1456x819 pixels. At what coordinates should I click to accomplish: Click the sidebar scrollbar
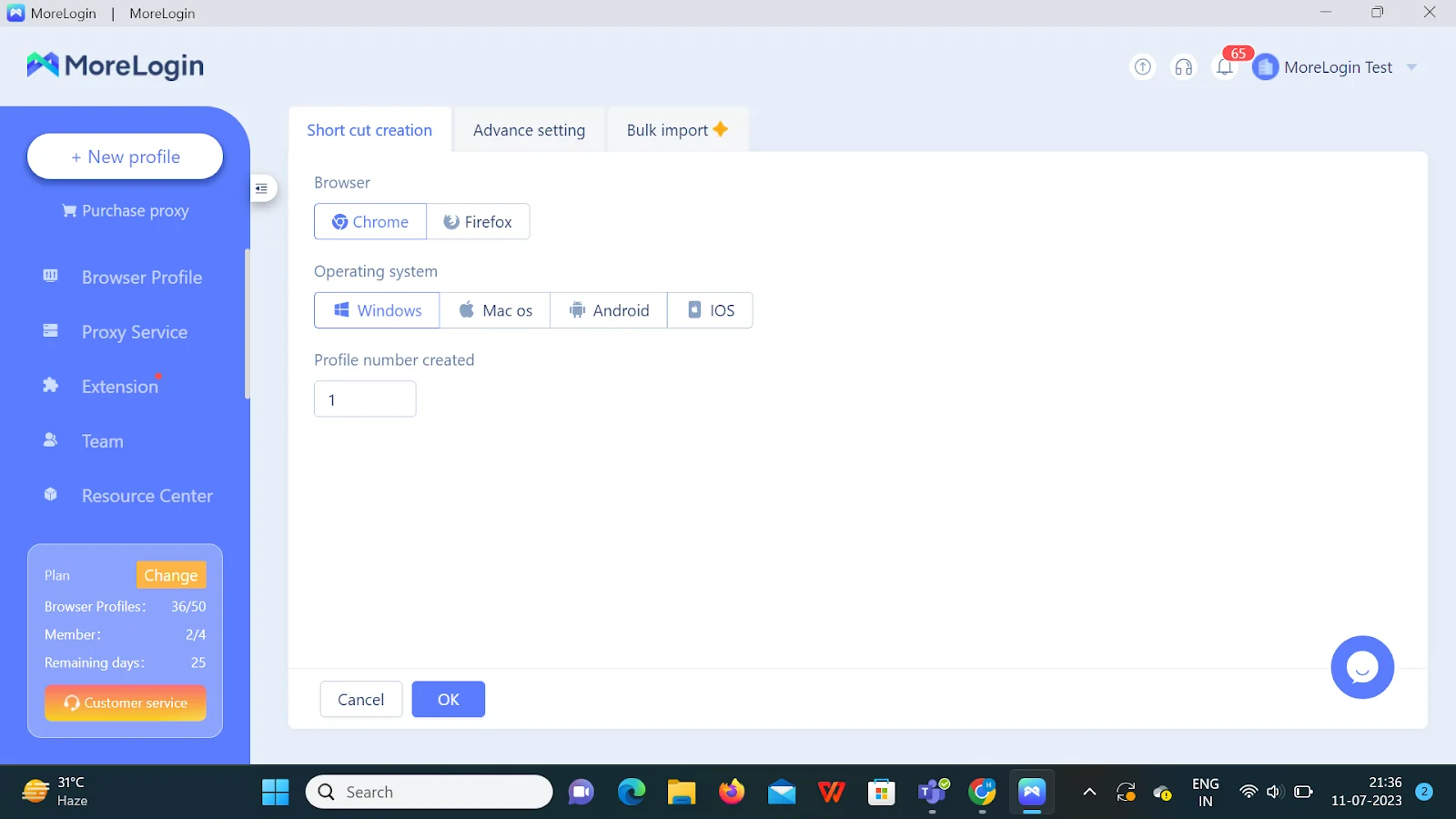(x=247, y=323)
